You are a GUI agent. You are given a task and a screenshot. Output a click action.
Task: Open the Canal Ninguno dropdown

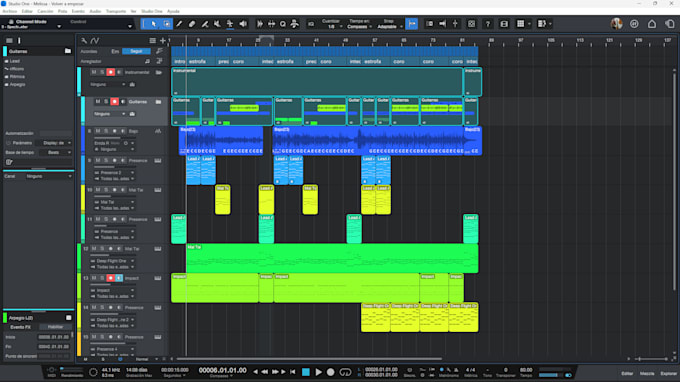49,176
